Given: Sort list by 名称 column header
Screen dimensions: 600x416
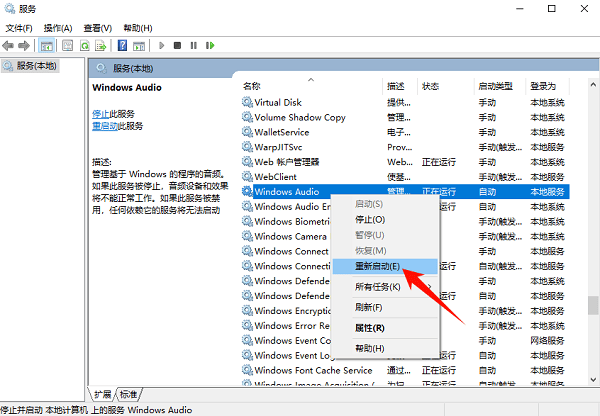Looking at the screenshot, I should [x=252, y=86].
